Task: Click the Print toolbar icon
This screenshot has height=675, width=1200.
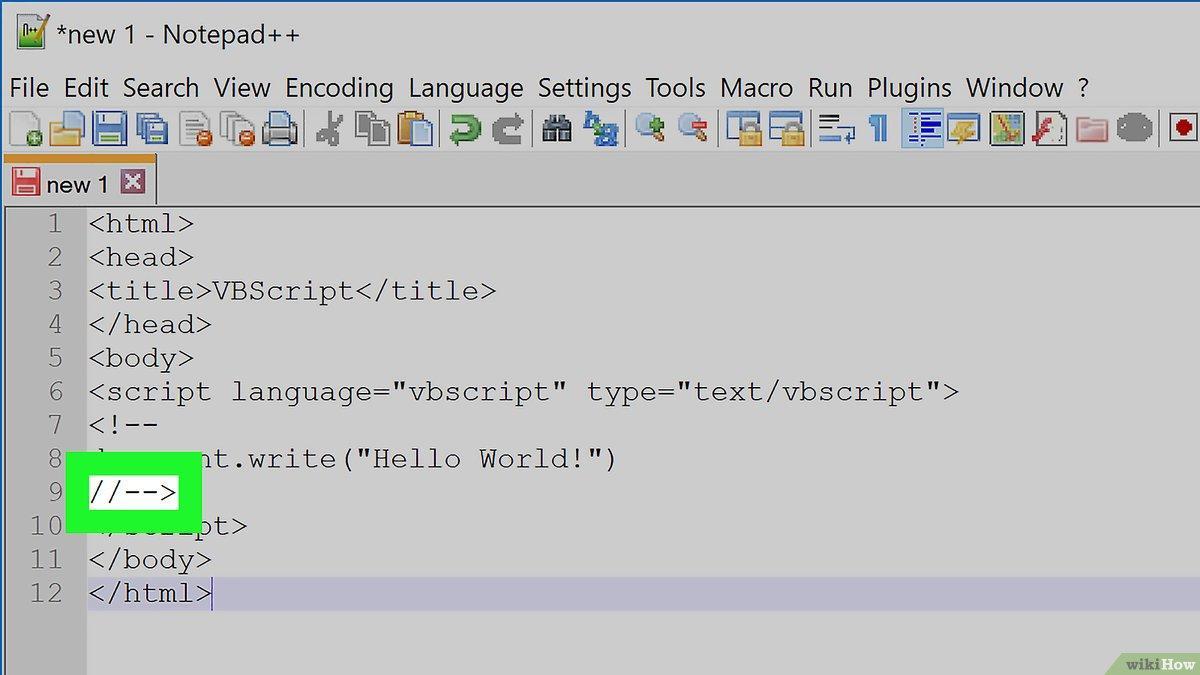Action: (x=281, y=129)
